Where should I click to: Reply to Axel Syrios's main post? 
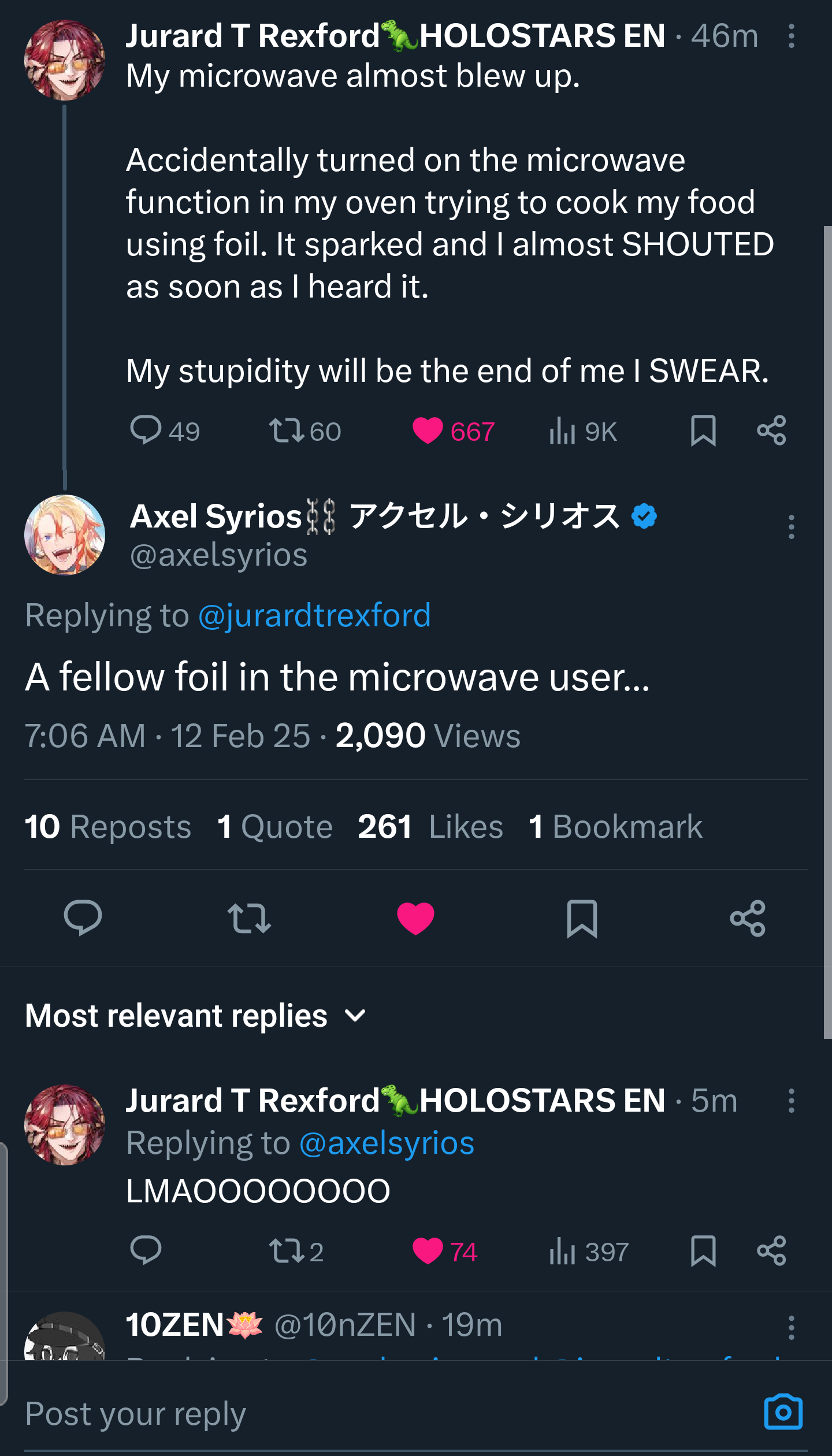tap(83, 918)
